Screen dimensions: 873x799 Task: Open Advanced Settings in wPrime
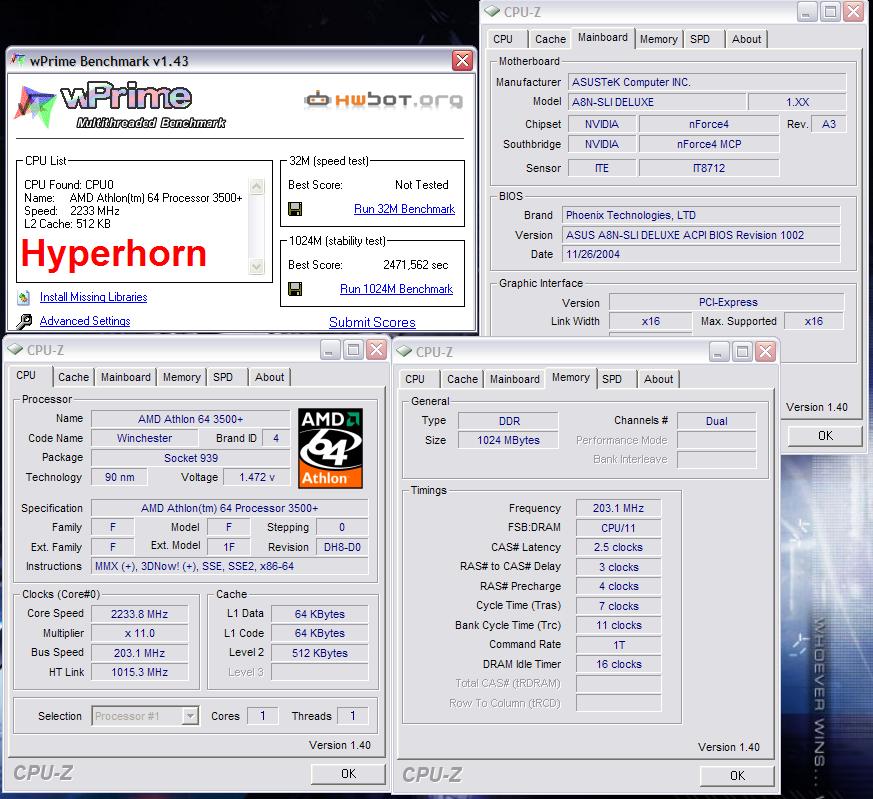85,321
